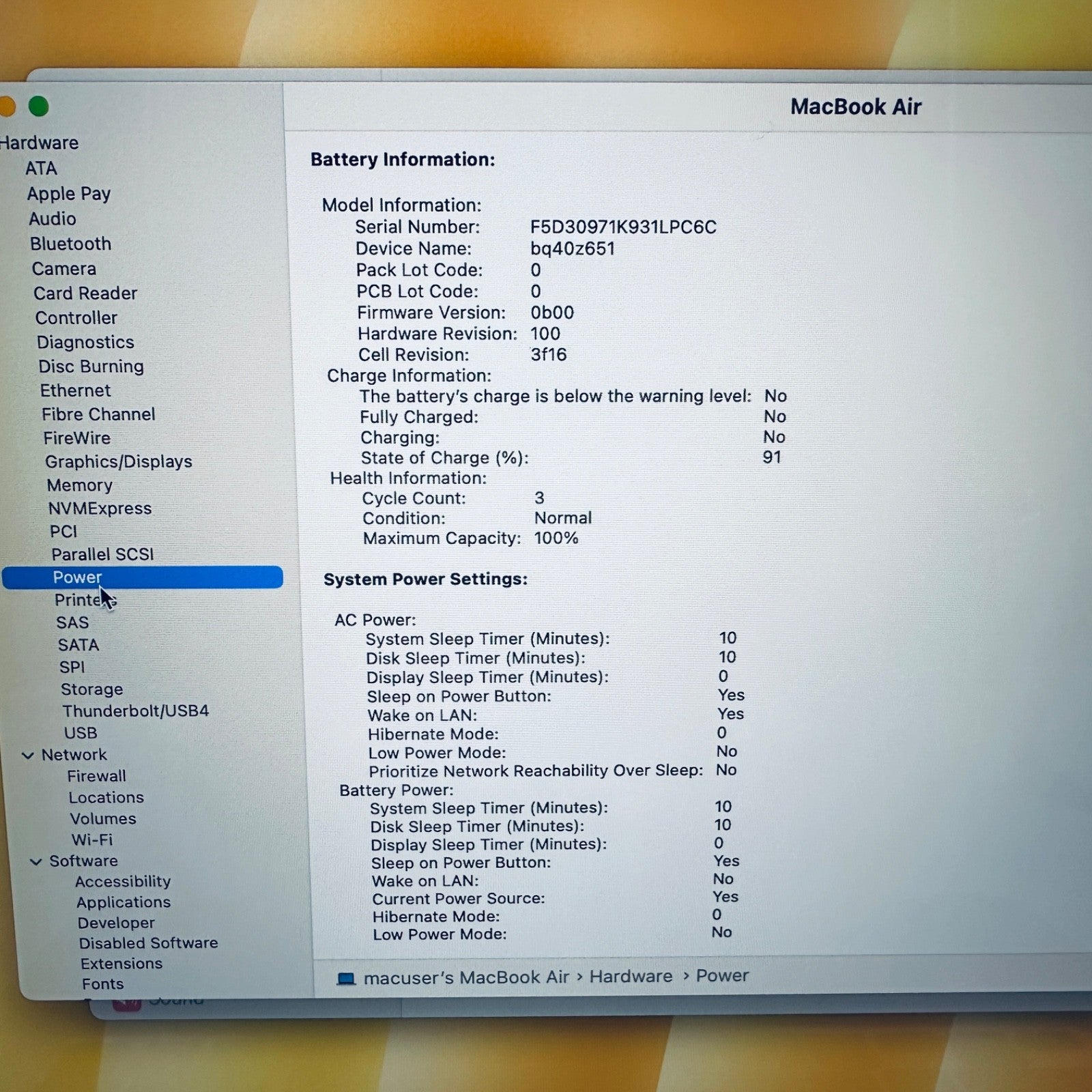Viewport: 1092px width, 1092px height.
Task: View Apple Pay hardware details
Action: point(69,194)
